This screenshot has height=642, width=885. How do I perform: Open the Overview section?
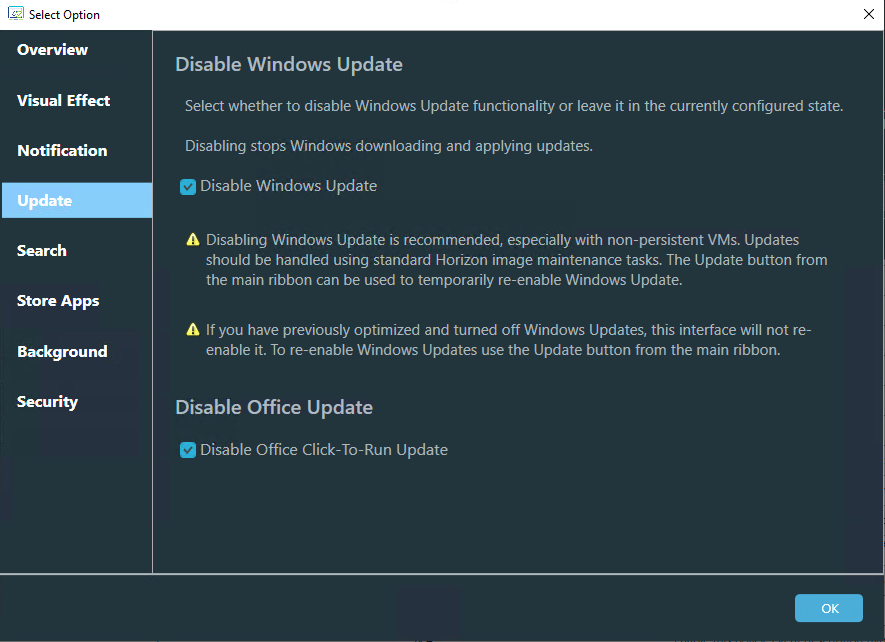[52, 50]
